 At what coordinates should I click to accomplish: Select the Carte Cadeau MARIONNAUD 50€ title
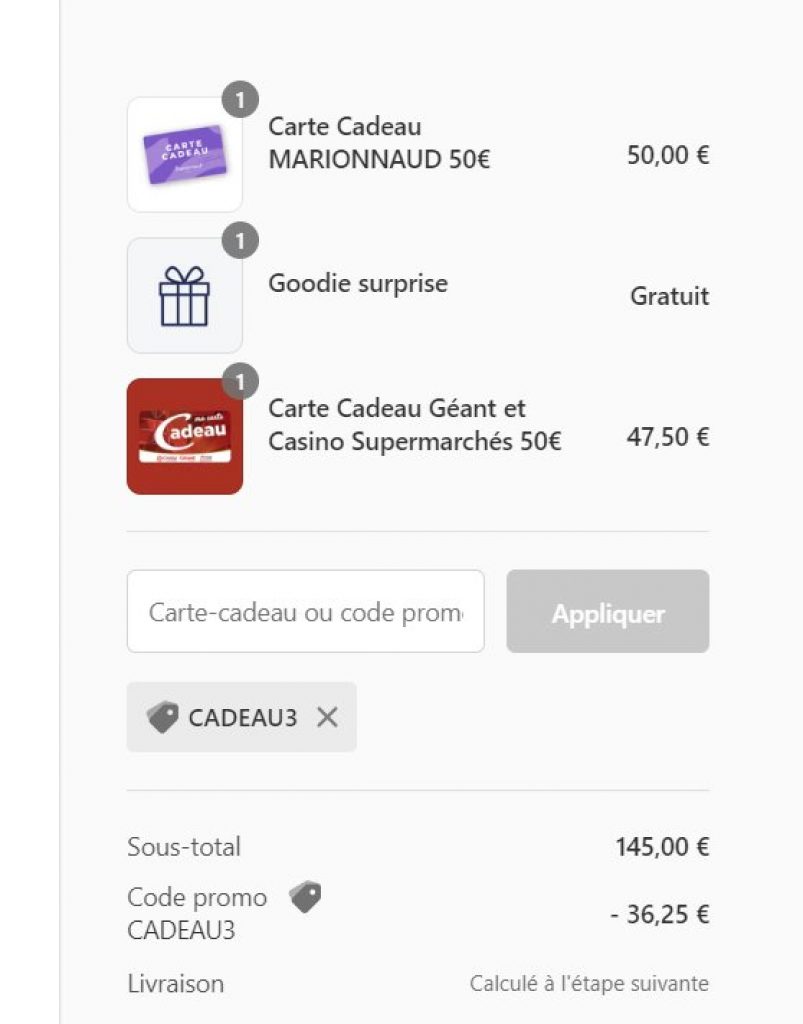(379, 143)
